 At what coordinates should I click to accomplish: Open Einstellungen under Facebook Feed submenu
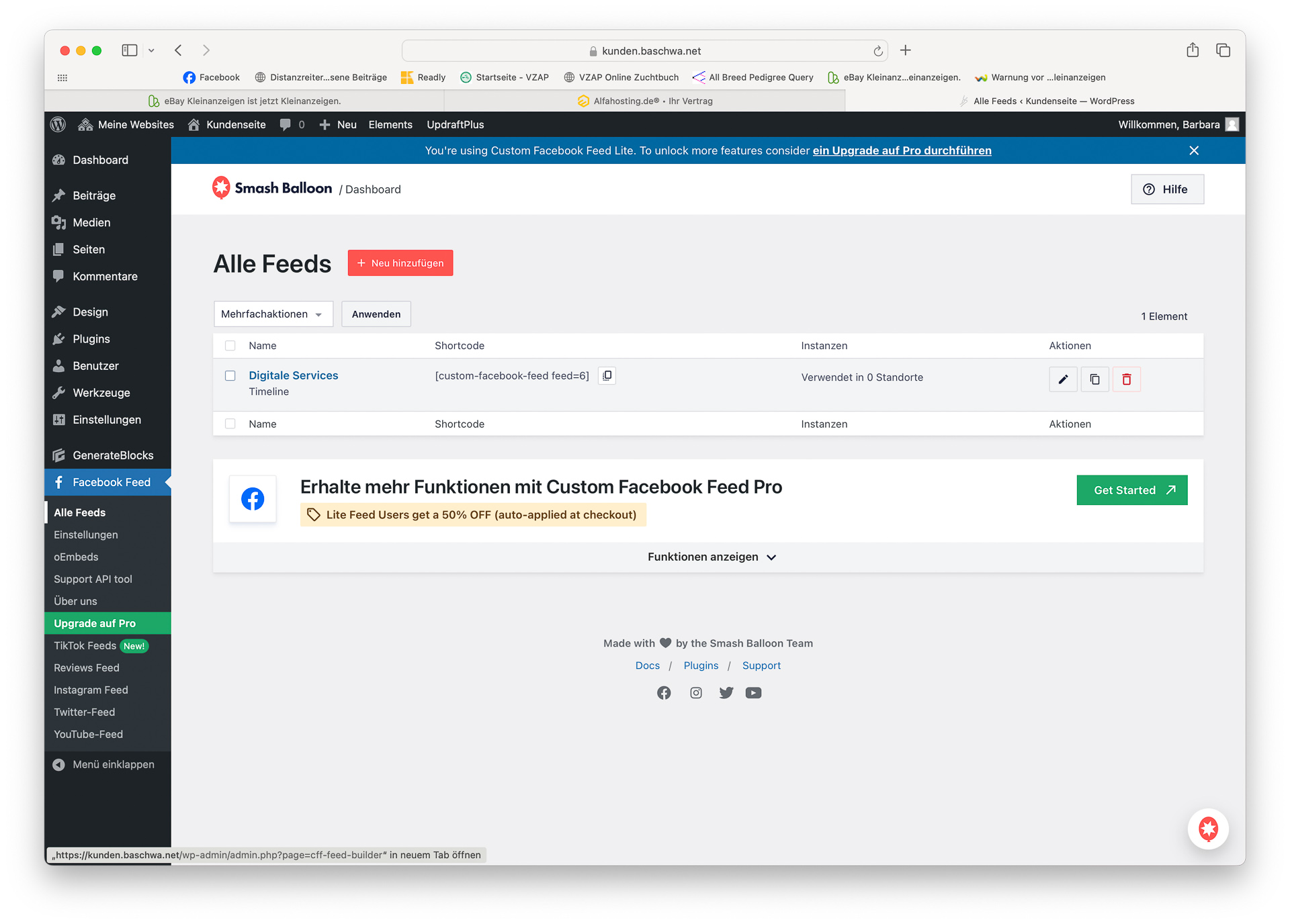coord(86,535)
